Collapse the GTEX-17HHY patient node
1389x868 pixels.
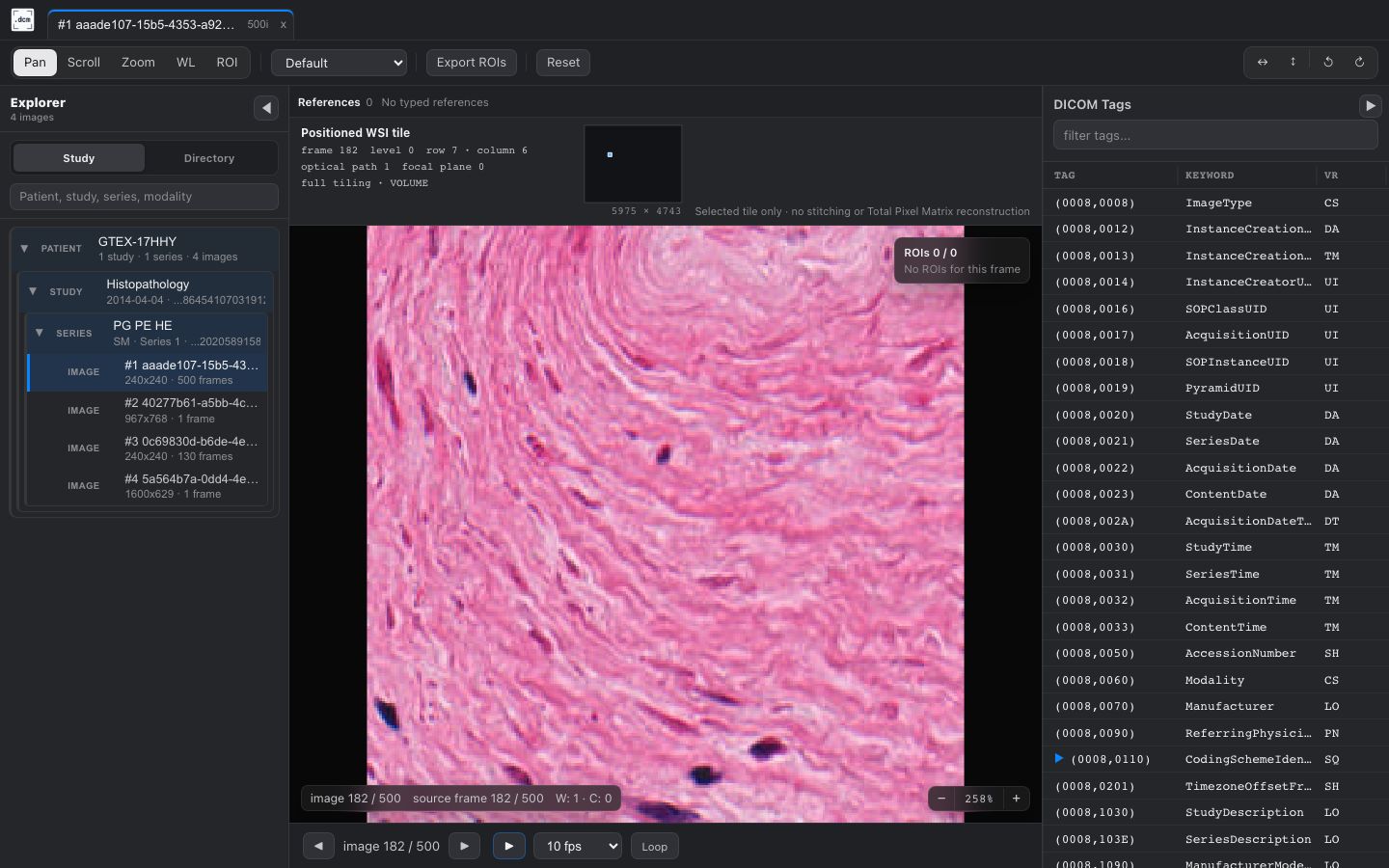click(x=24, y=248)
